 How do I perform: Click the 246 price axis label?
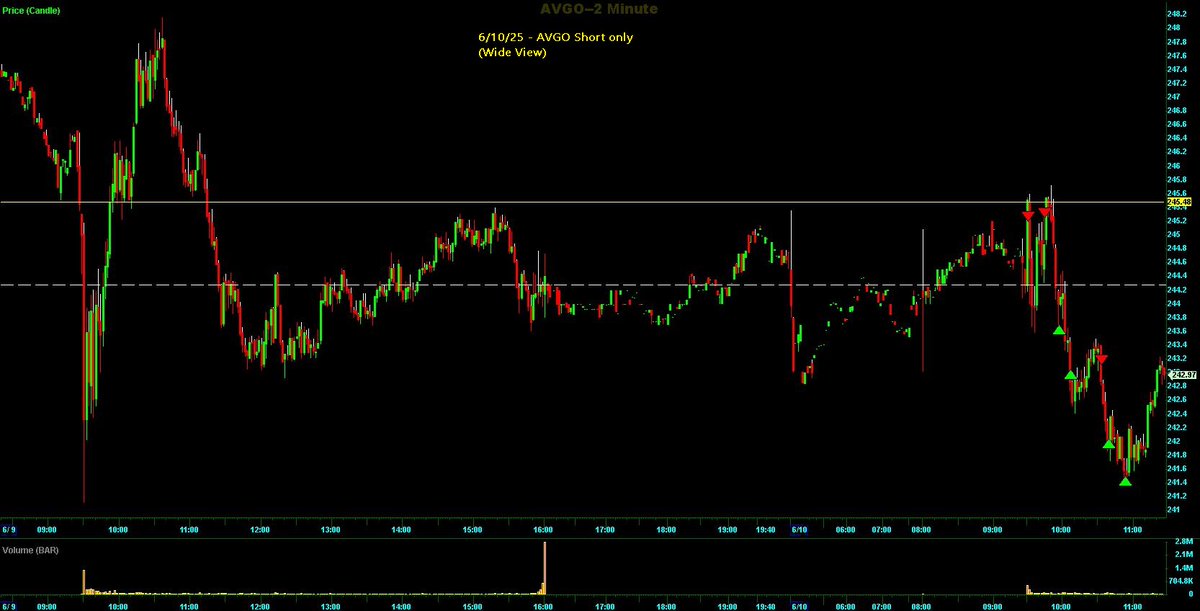(1174, 165)
